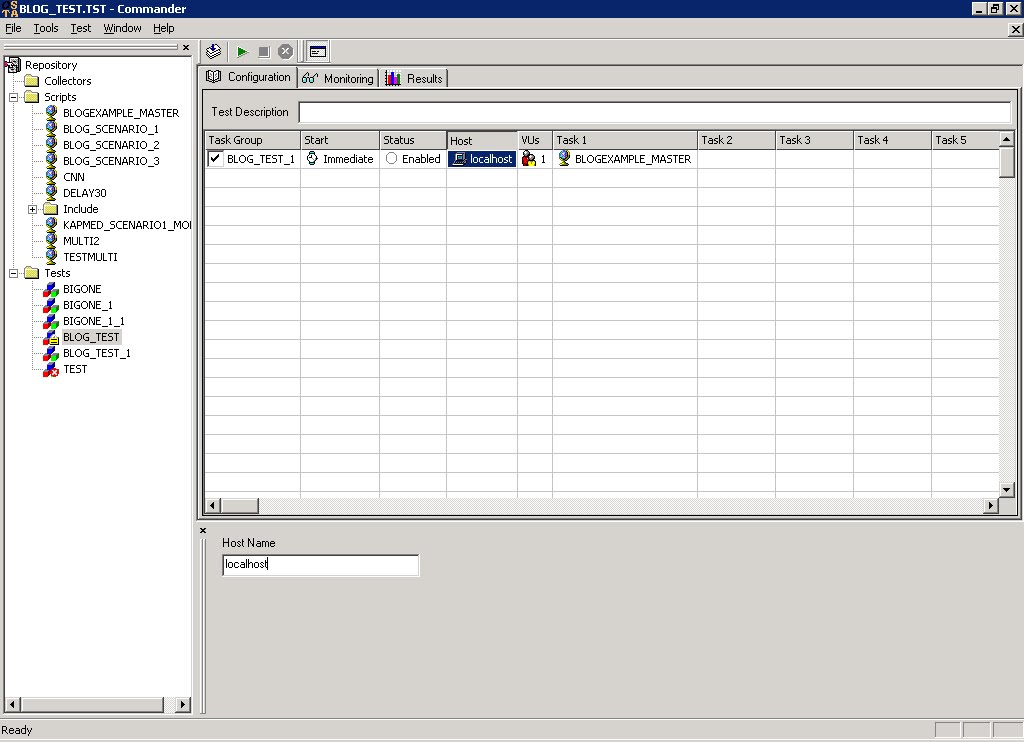Collapse the Tests folder node
Image resolution: width=1024 pixels, height=742 pixels.
tap(13, 273)
